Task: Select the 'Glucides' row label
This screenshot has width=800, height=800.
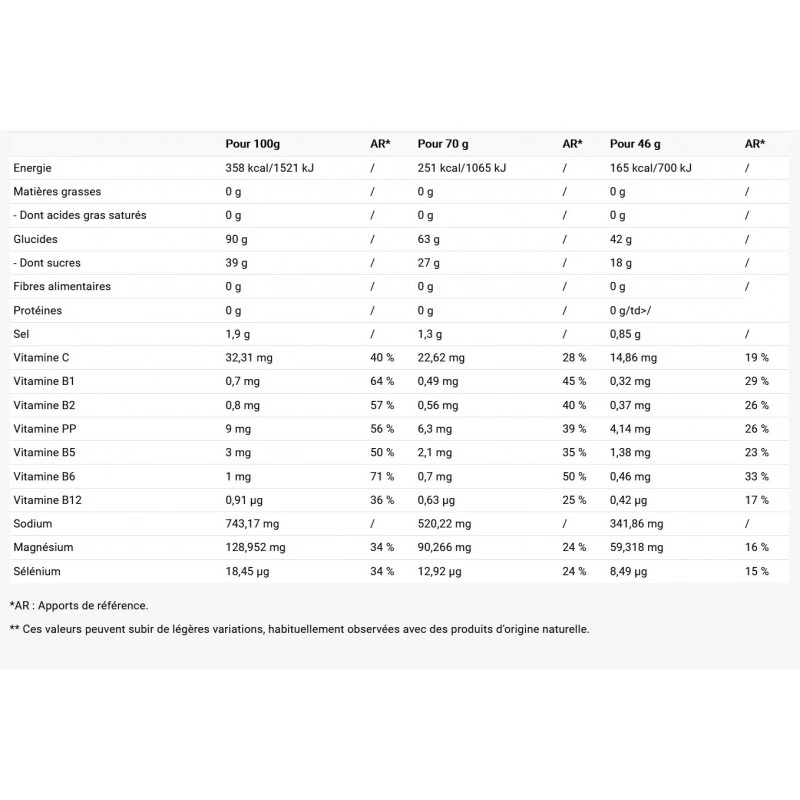Action: coord(36,239)
